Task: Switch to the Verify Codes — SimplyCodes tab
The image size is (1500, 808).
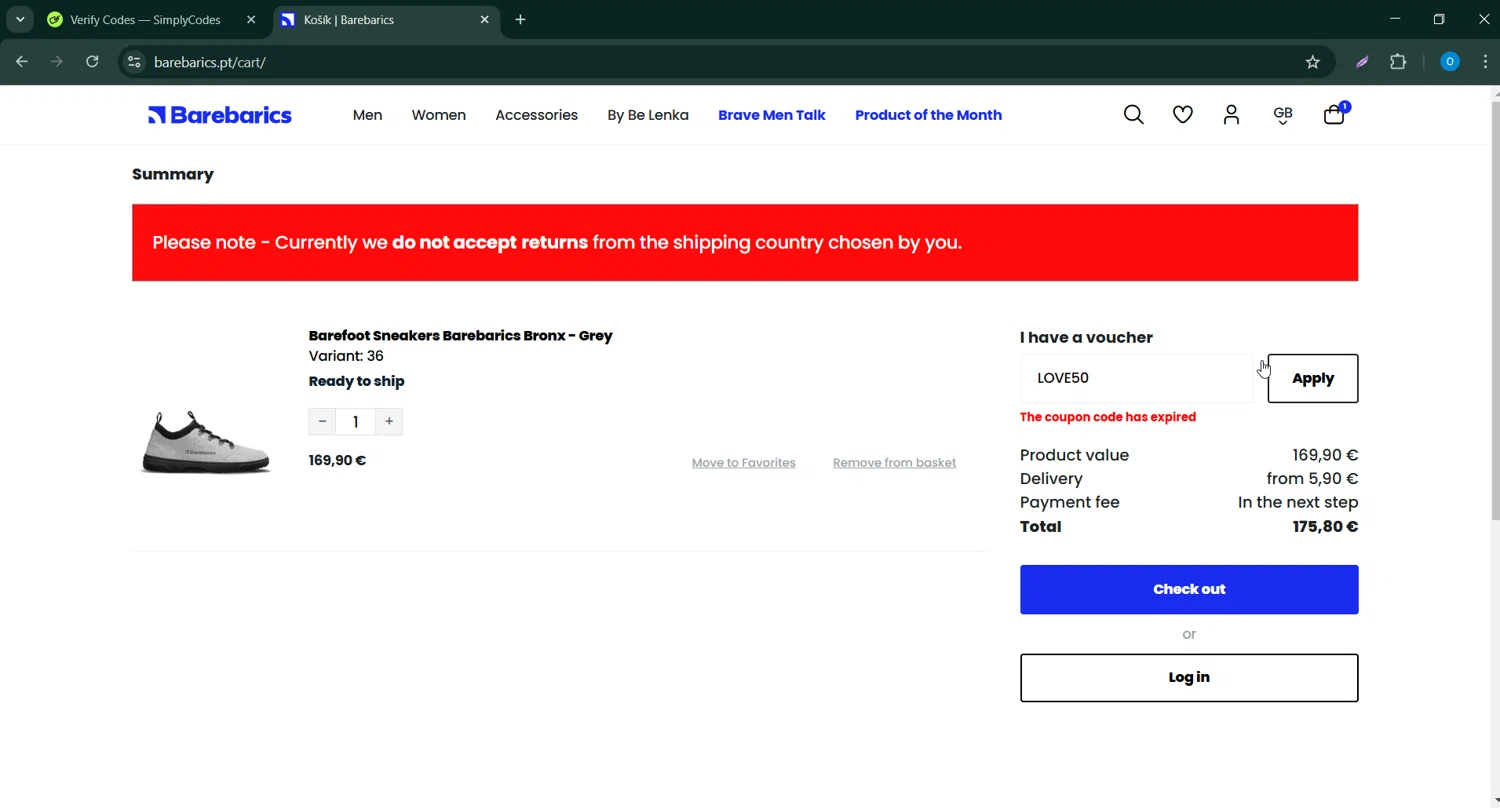Action: tap(145, 20)
